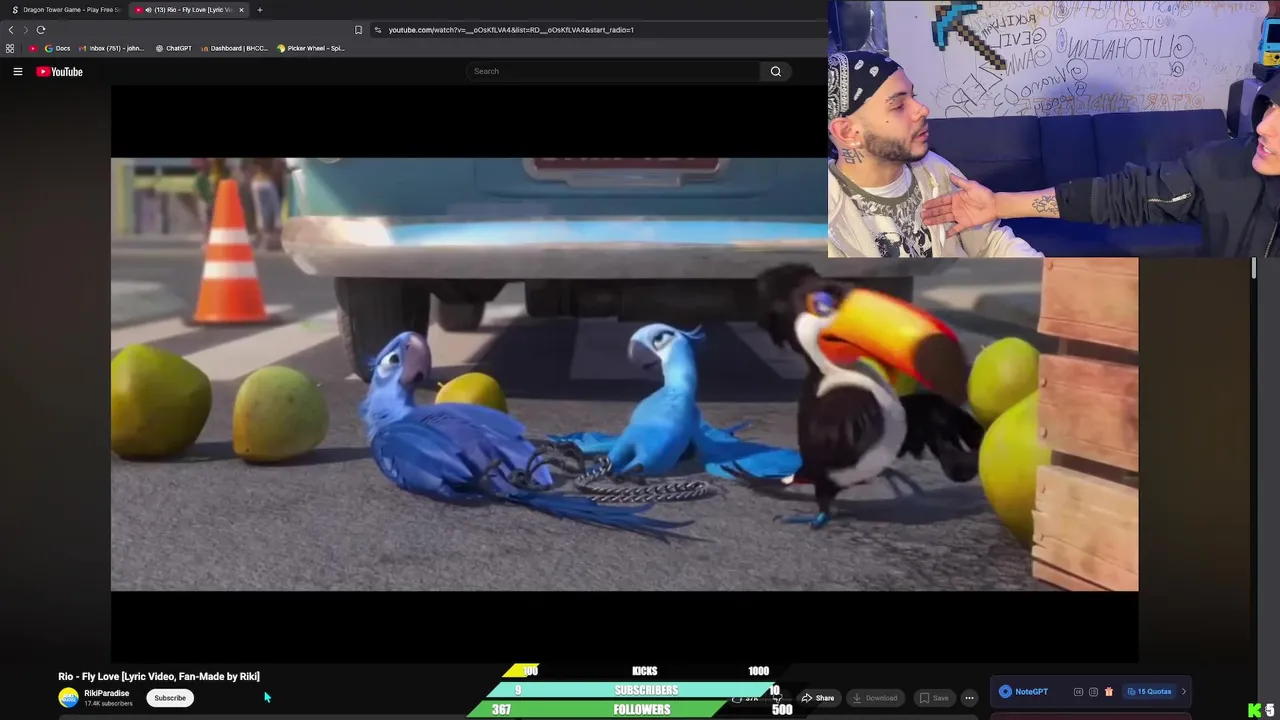The image size is (1280, 720).
Task: Open the three-dot more actions menu
Action: 969,698
